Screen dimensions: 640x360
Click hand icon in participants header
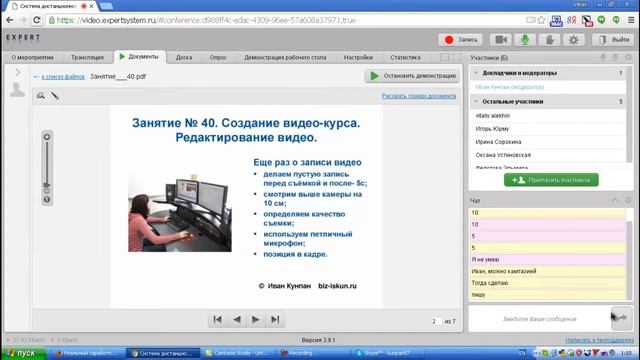pos(615,58)
